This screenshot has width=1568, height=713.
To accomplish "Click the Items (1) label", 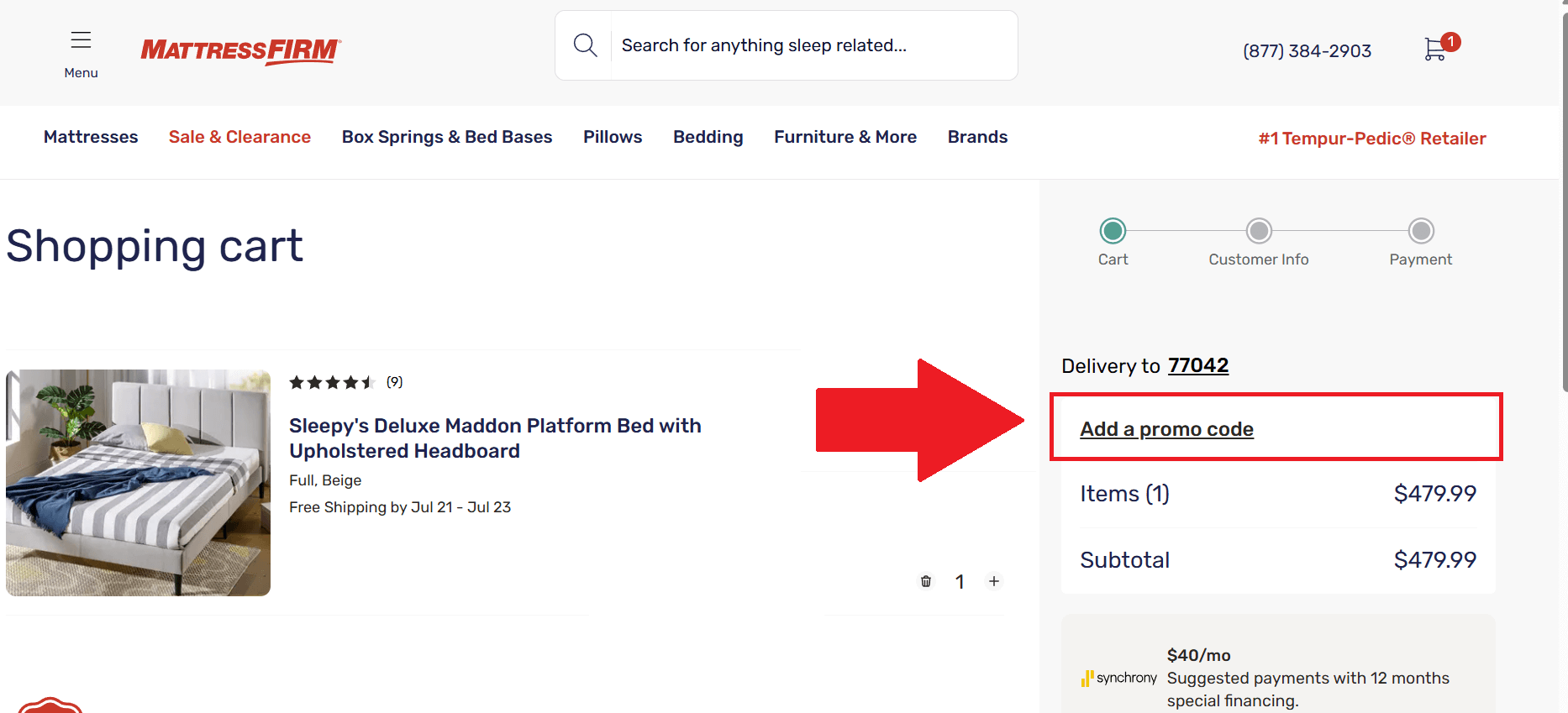I will (x=1124, y=494).
